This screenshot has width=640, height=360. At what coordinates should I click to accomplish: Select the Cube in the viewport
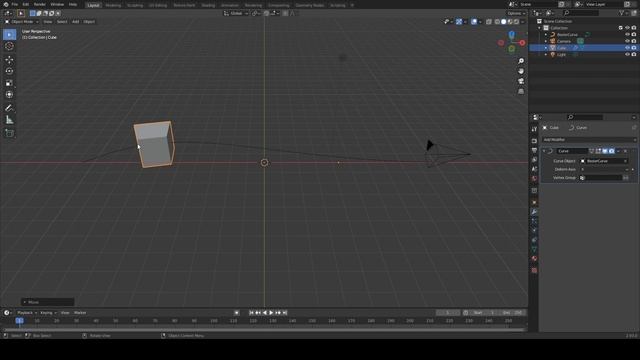(x=154, y=144)
